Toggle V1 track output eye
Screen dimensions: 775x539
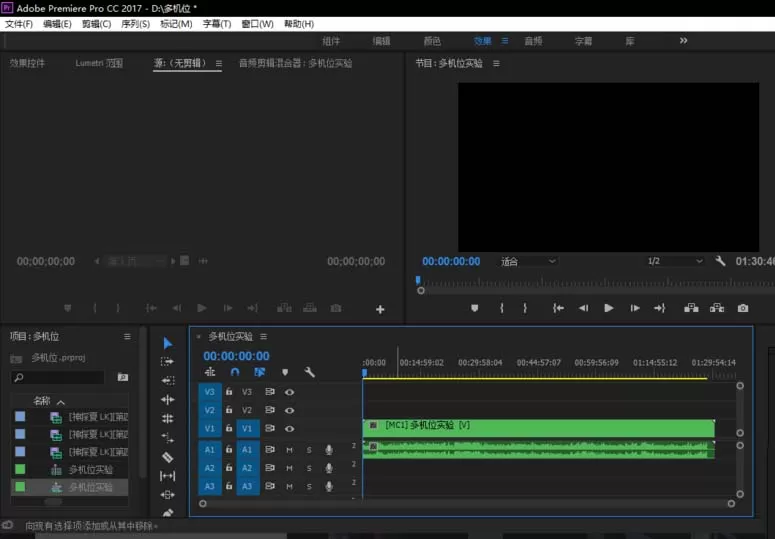tap(290, 429)
